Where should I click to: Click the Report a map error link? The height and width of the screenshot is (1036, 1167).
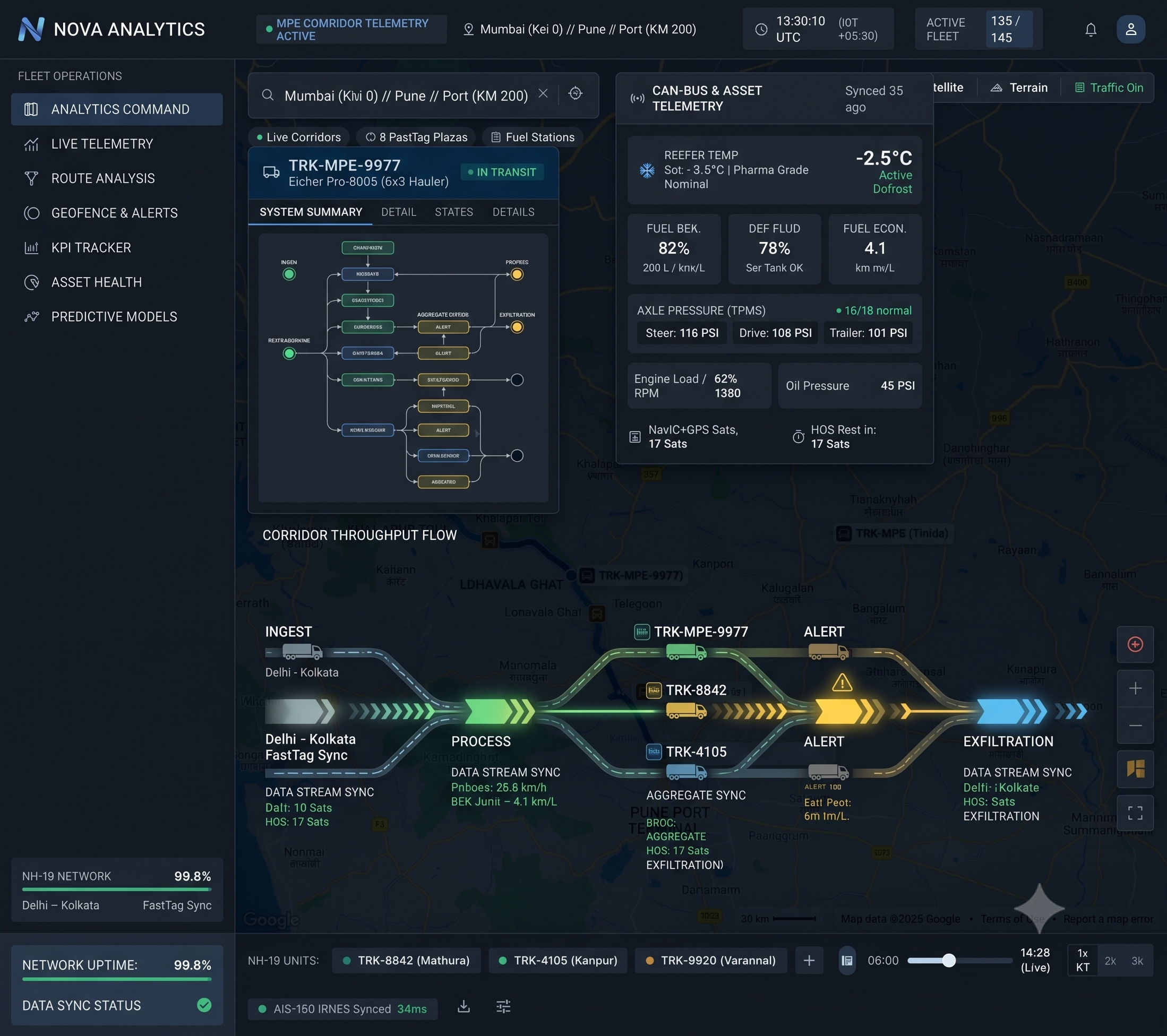[1108, 919]
